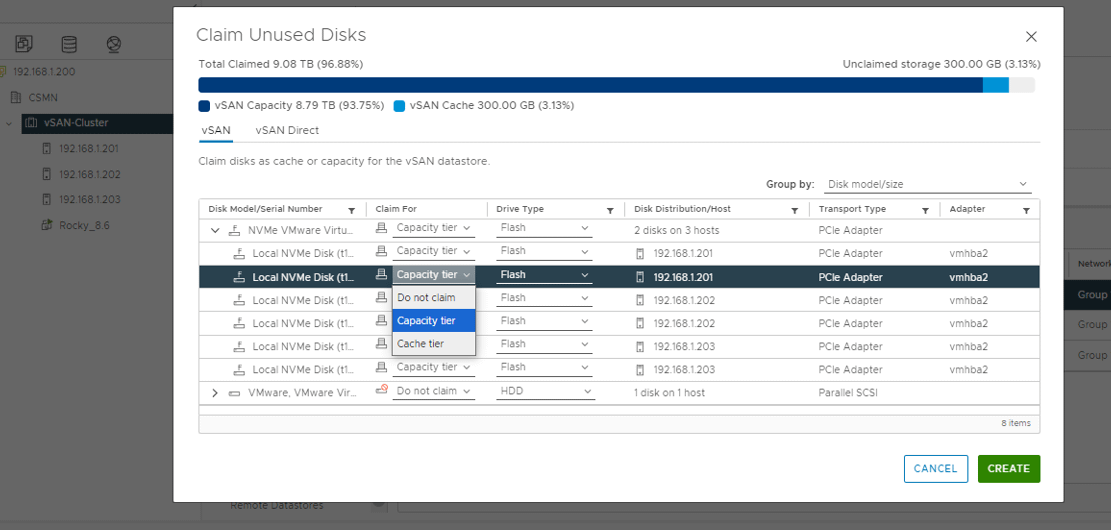Image resolution: width=1111 pixels, height=530 pixels.
Task: Open Claim For dropdown of NVMe VMware Virtu group
Action: pos(434,228)
